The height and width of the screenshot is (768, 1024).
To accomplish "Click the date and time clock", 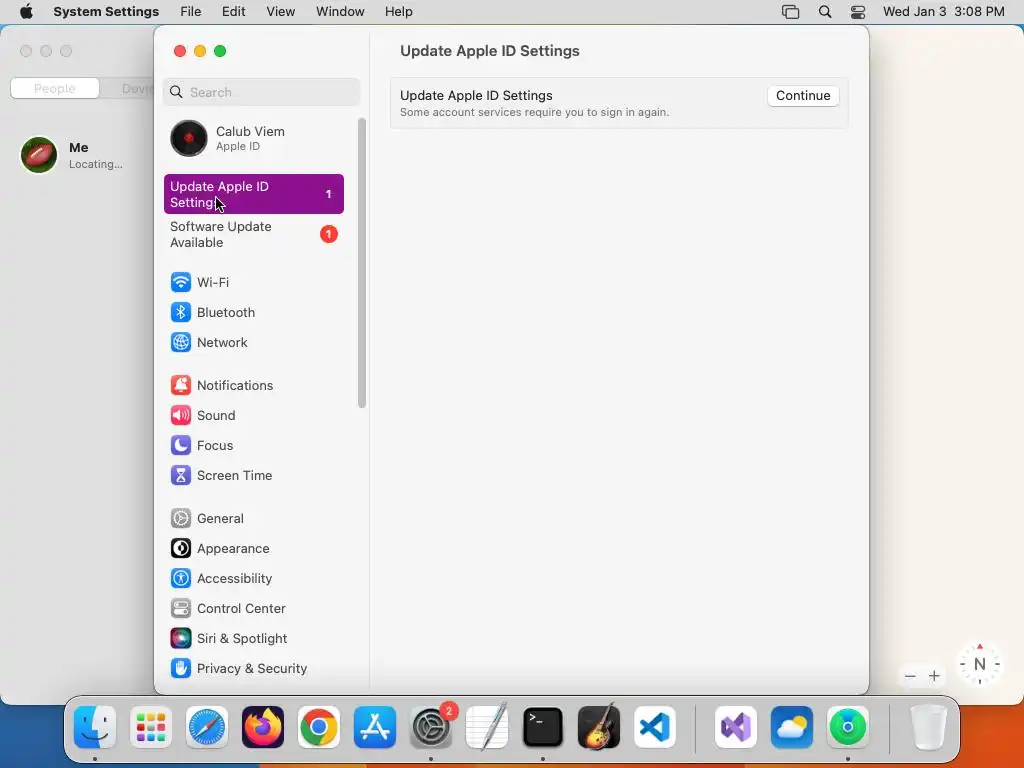I will [944, 12].
